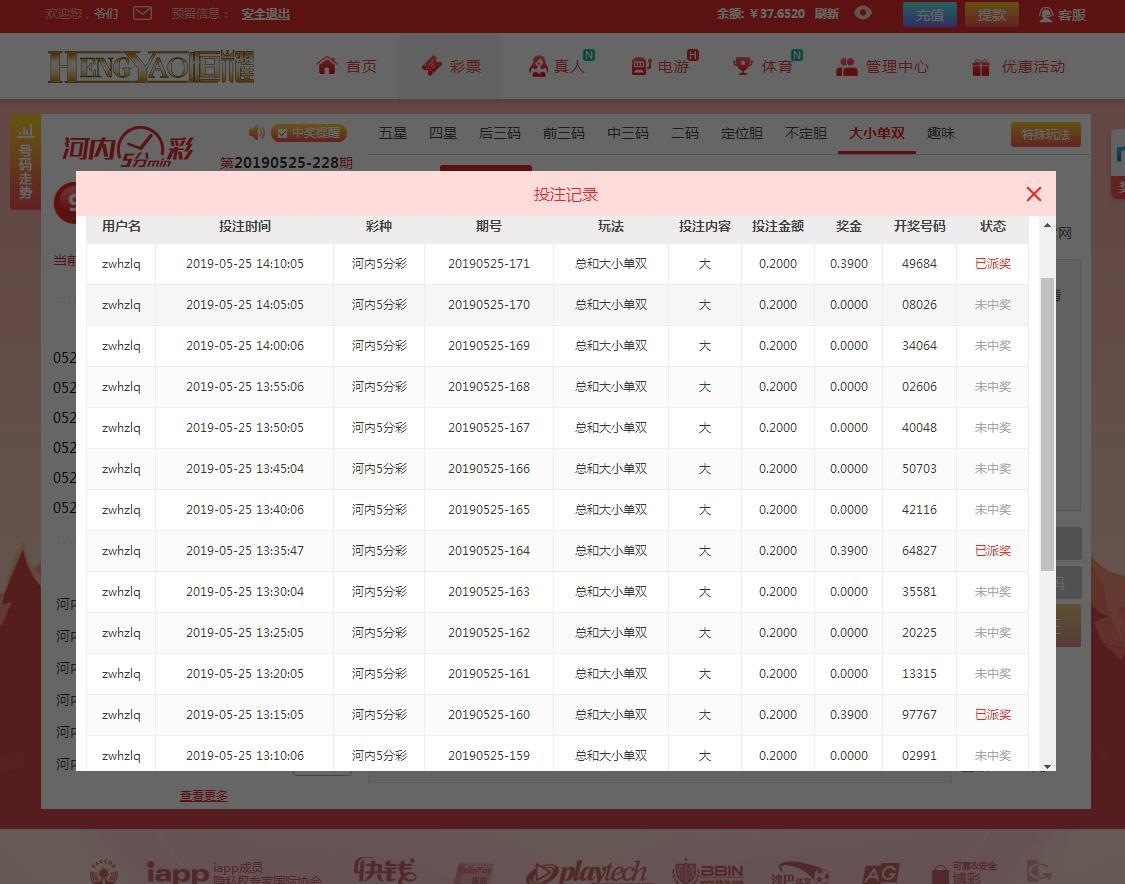Click draw number 40048
The image size is (1125, 884).
919,428
